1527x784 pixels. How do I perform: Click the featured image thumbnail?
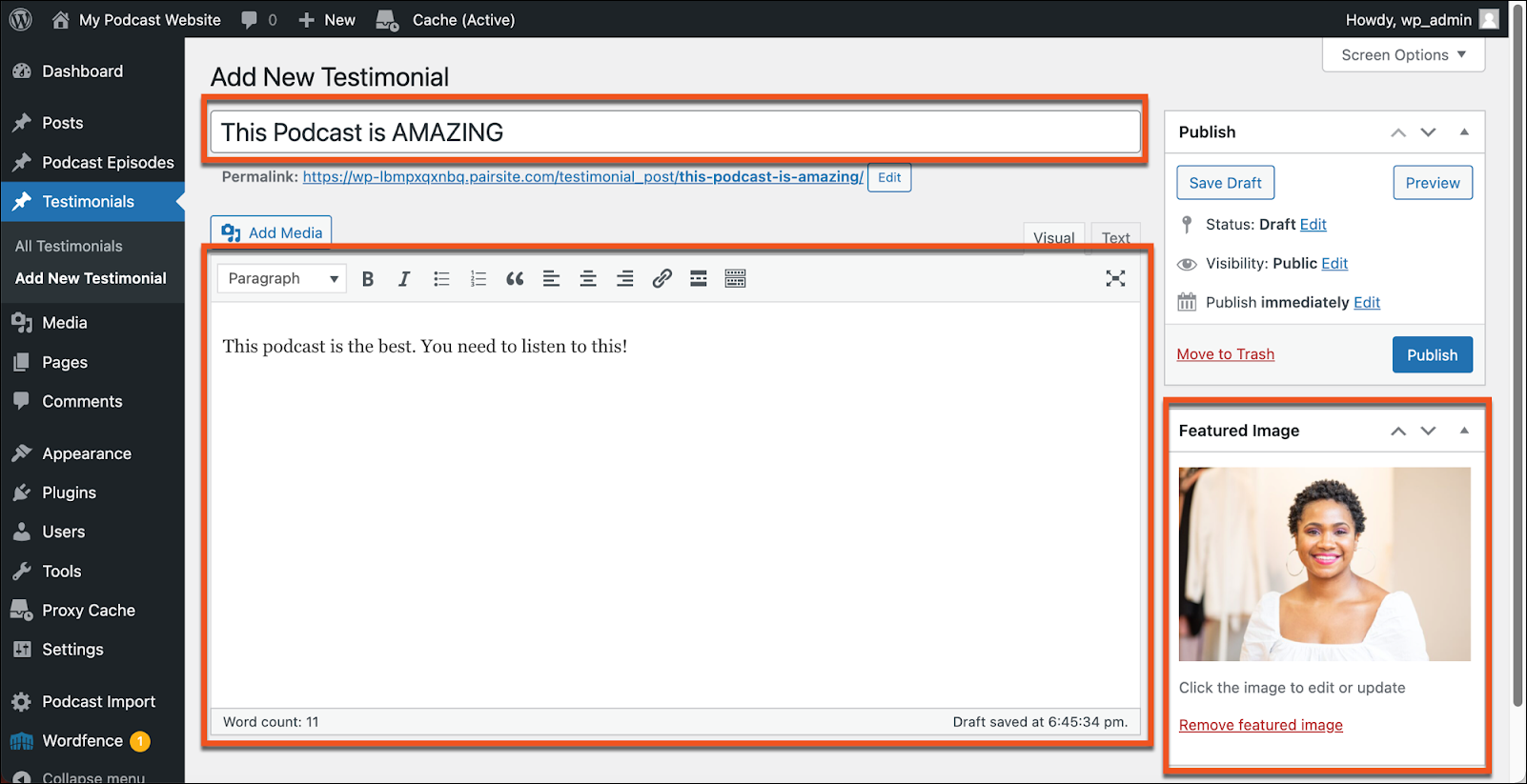click(1324, 564)
